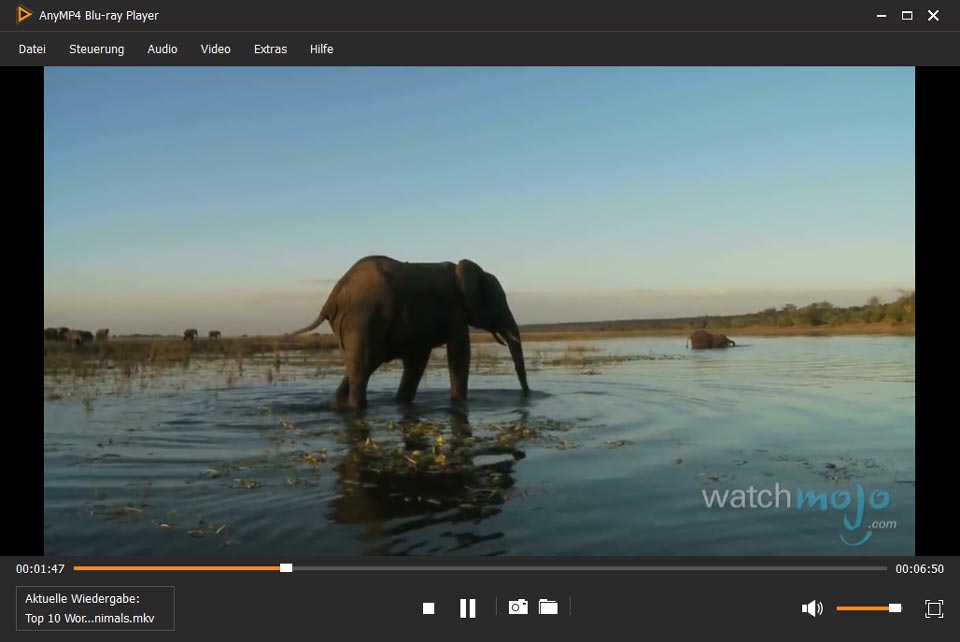Click the AnyMP4 logo icon
The width and height of the screenshot is (960, 642).
tap(24, 15)
